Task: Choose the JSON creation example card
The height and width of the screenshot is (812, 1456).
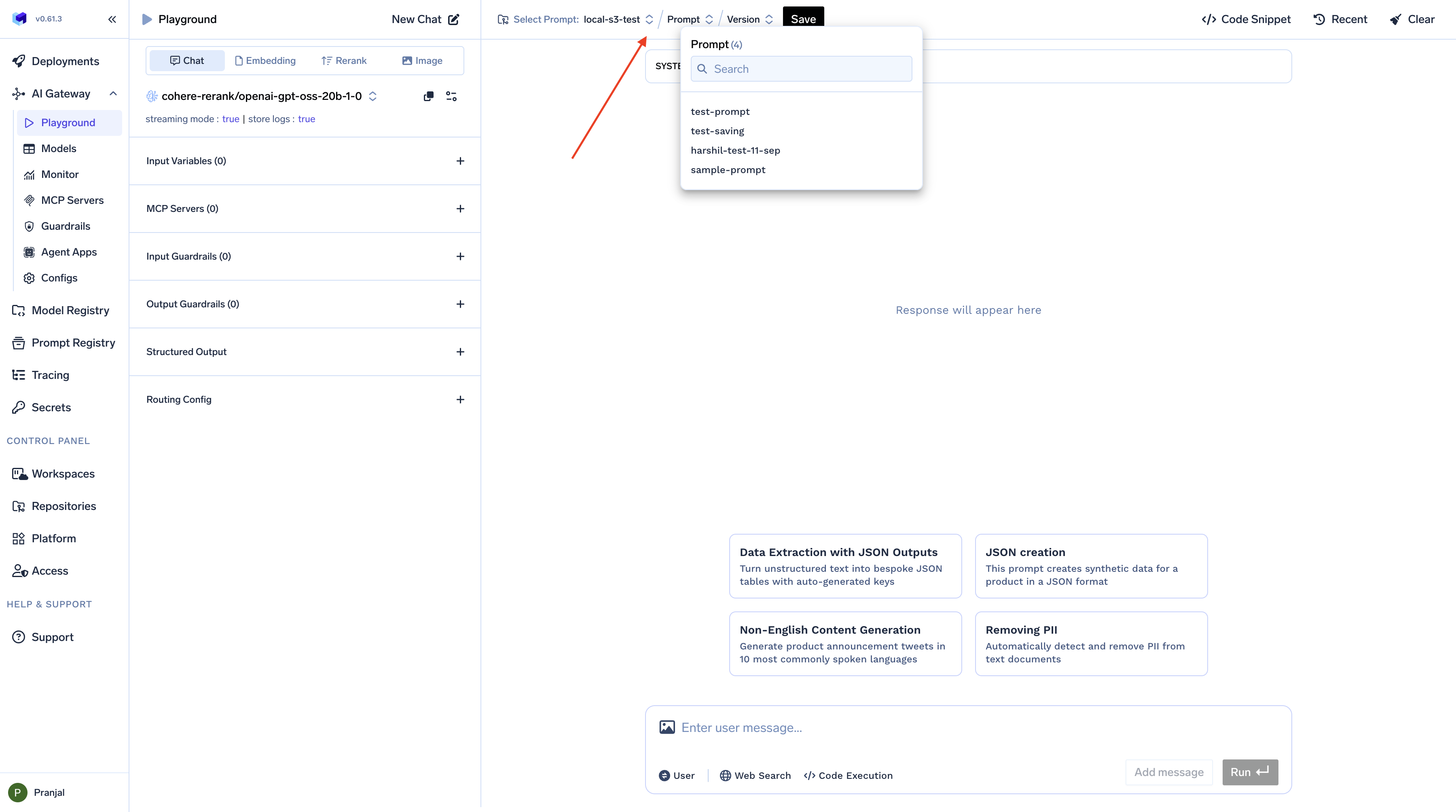Action: [x=1091, y=566]
